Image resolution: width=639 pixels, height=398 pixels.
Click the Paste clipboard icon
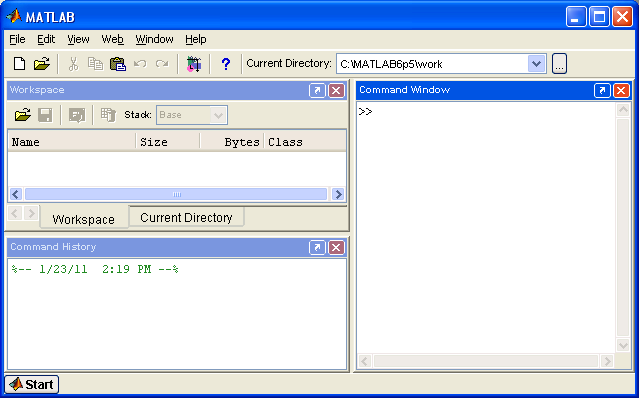118,64
